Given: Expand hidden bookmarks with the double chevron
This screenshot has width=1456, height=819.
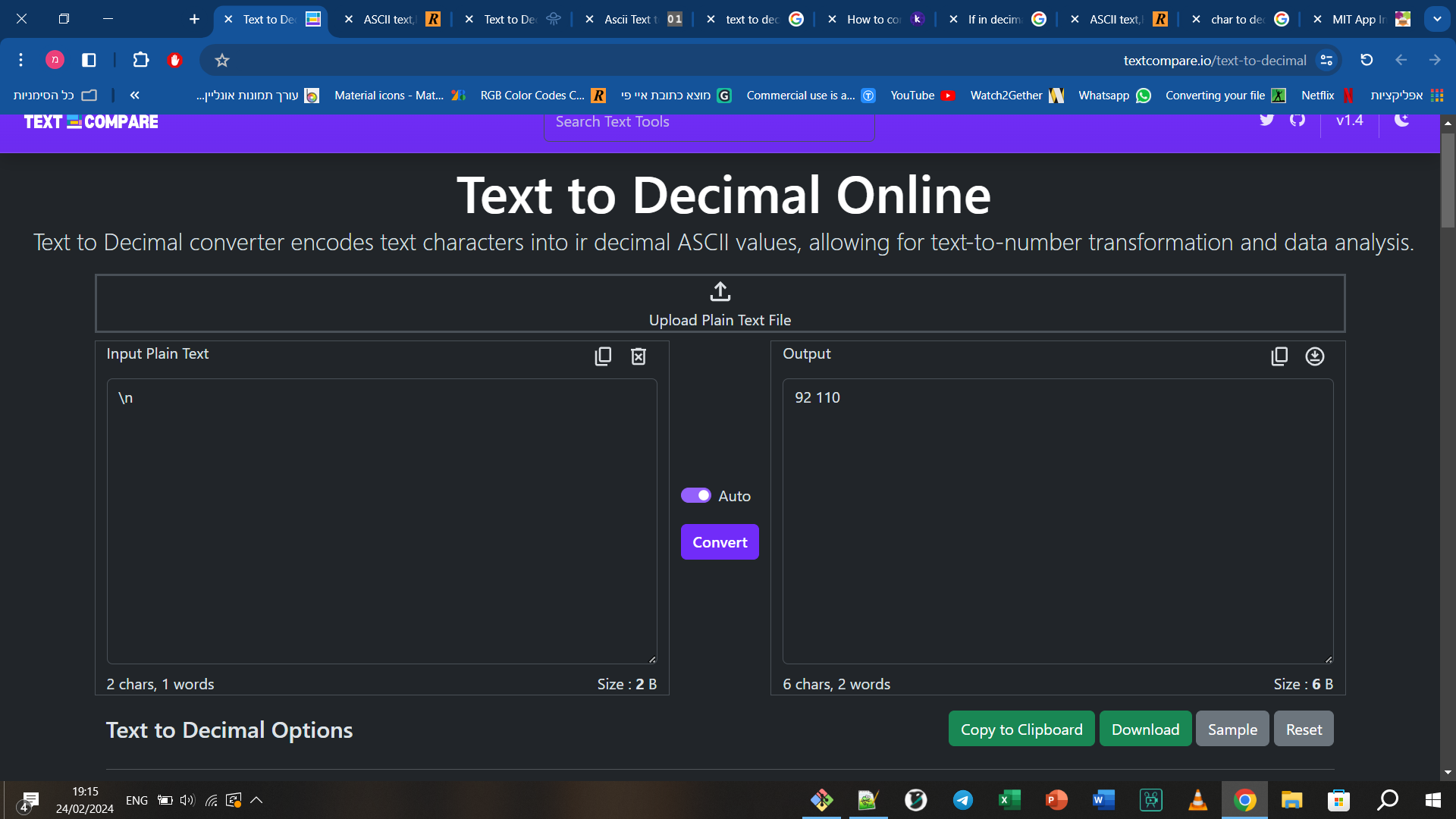Looking at the screenshot, I should tap(134, 95).
